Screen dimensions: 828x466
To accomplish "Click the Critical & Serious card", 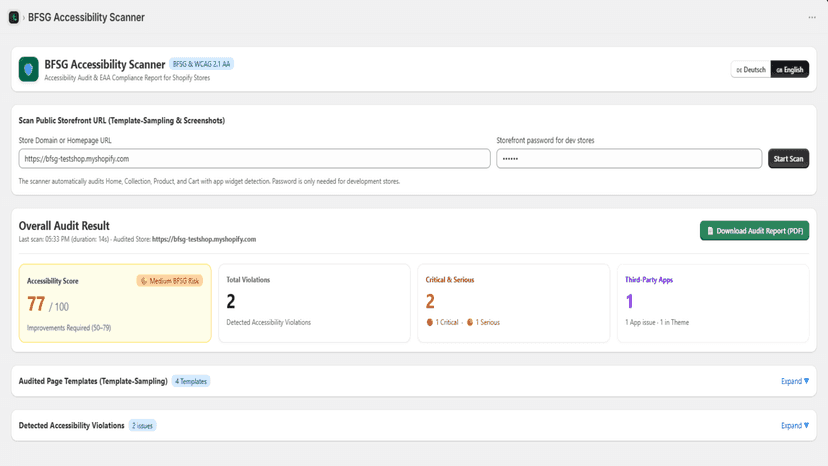I will coord(513,303).
